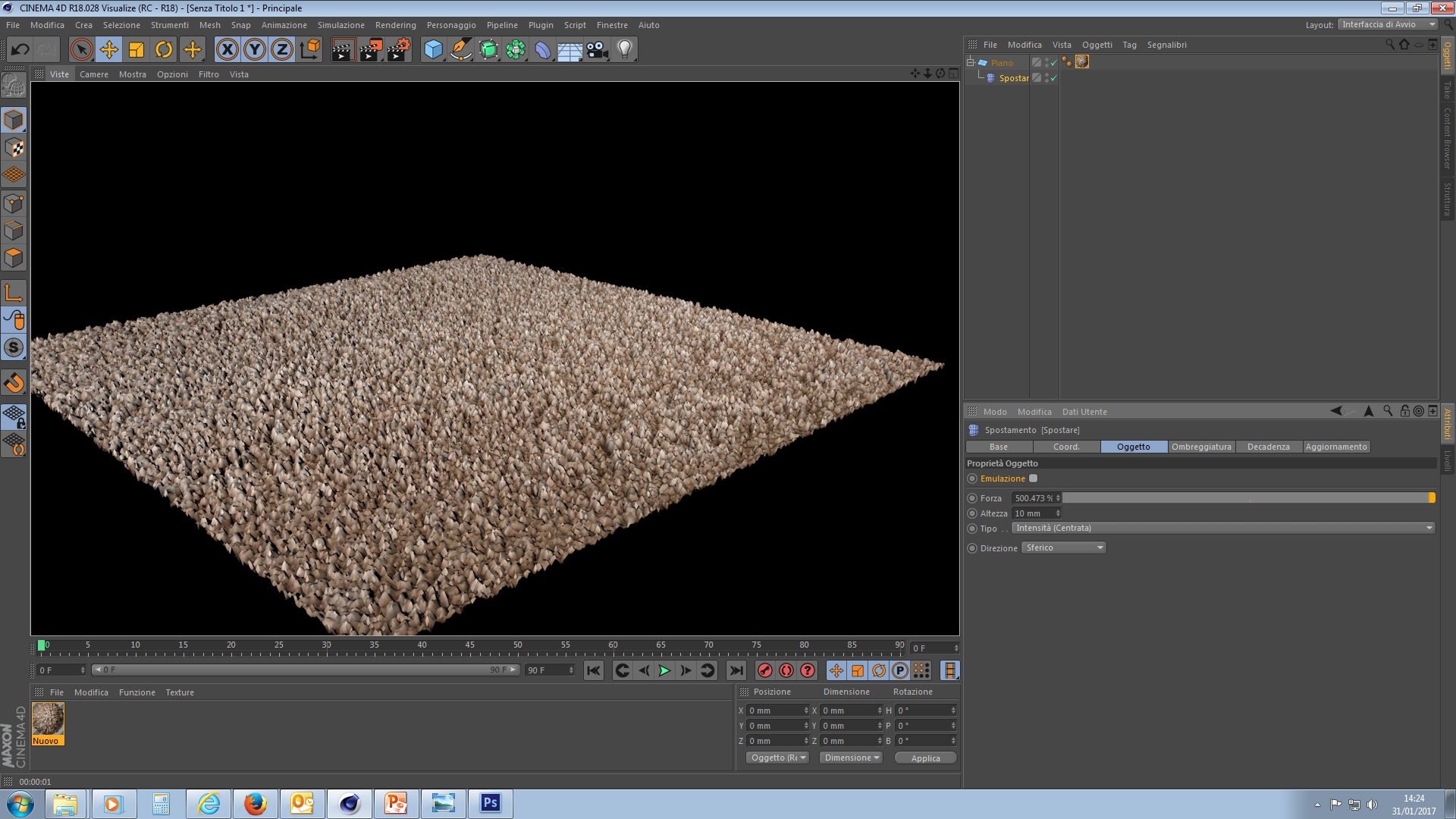This screenshot has width=1456, height=819.
Task: Open the Direzione Sferico dropdown
Action: 1063,548
